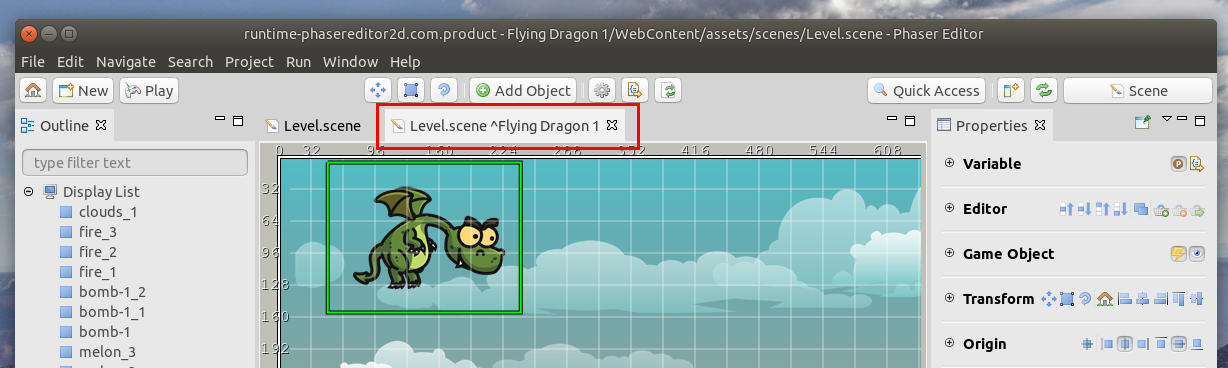Click the Variable section's script icon
Screen dimensions: 1228x368
pyautogui.click(x=1195, y=164)
